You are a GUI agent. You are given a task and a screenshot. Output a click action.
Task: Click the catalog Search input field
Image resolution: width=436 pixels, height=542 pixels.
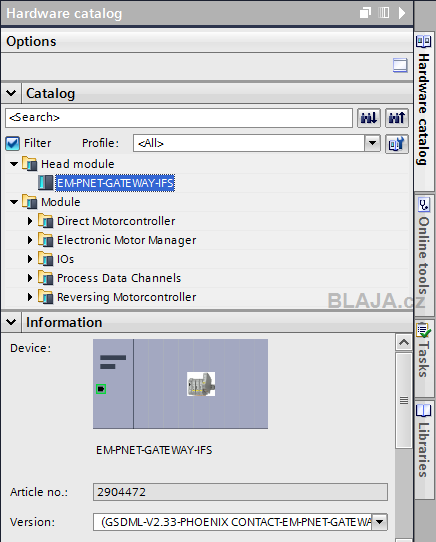(x=179, y=118)
